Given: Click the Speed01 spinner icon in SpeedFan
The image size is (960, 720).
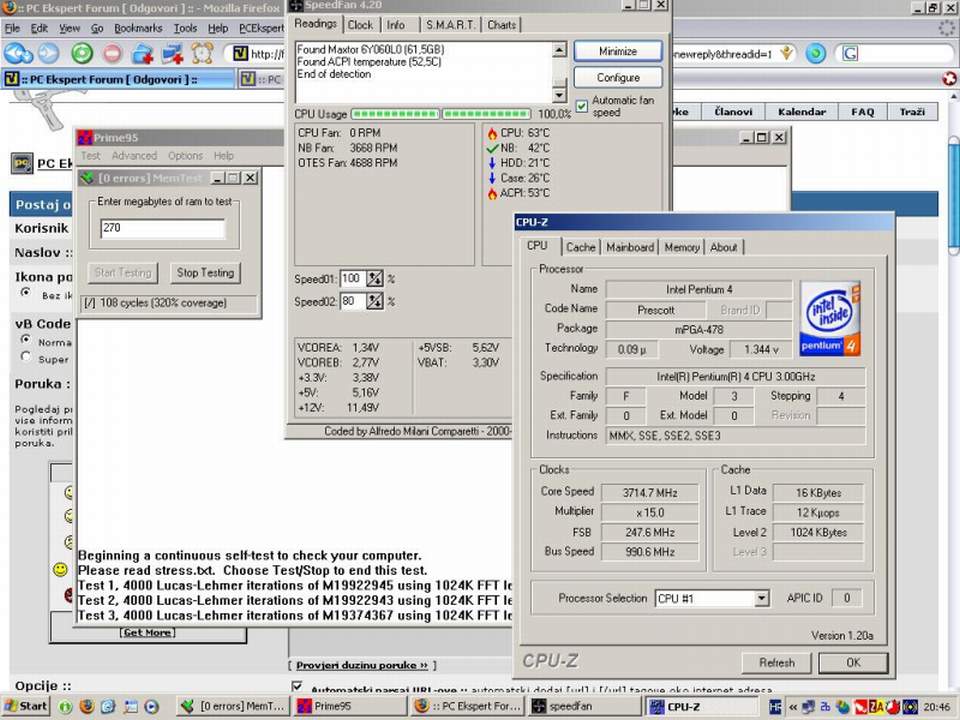Looking at the screenshot, I should pos(375,279).
